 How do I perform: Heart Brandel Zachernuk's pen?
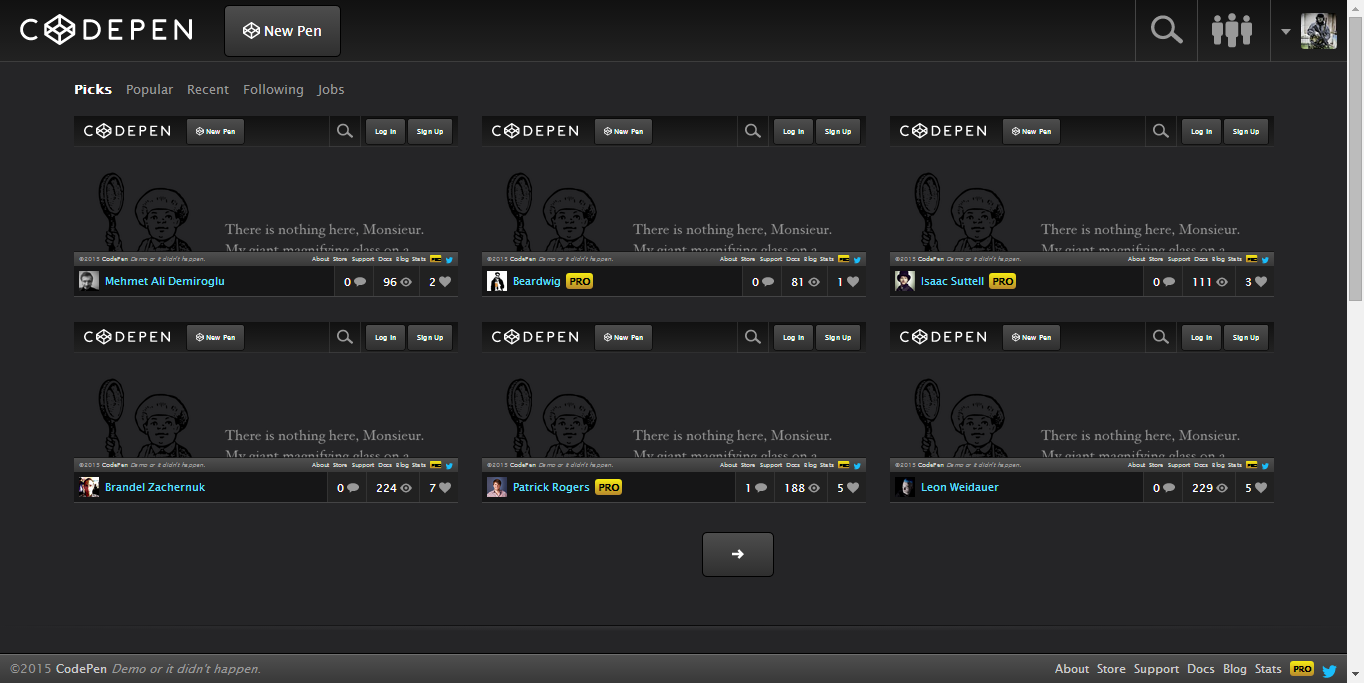(x=445, y=488)
